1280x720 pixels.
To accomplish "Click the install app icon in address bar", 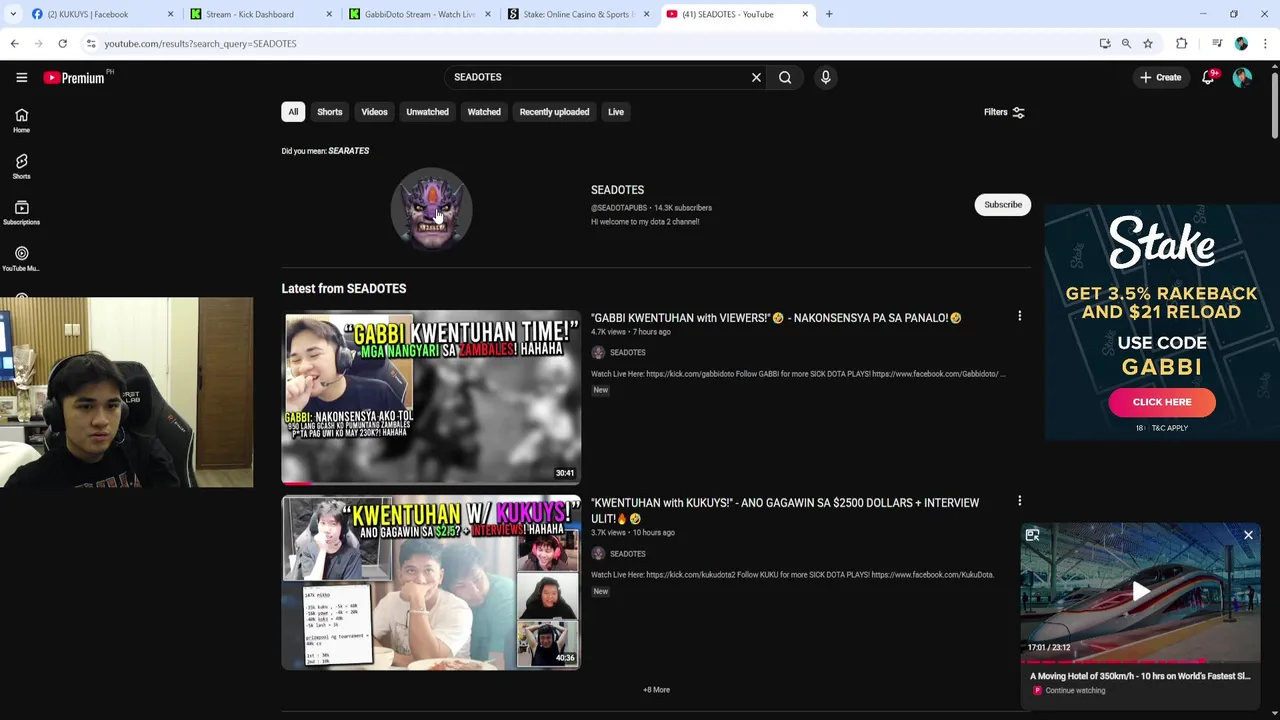I will tap(1105, 44).
